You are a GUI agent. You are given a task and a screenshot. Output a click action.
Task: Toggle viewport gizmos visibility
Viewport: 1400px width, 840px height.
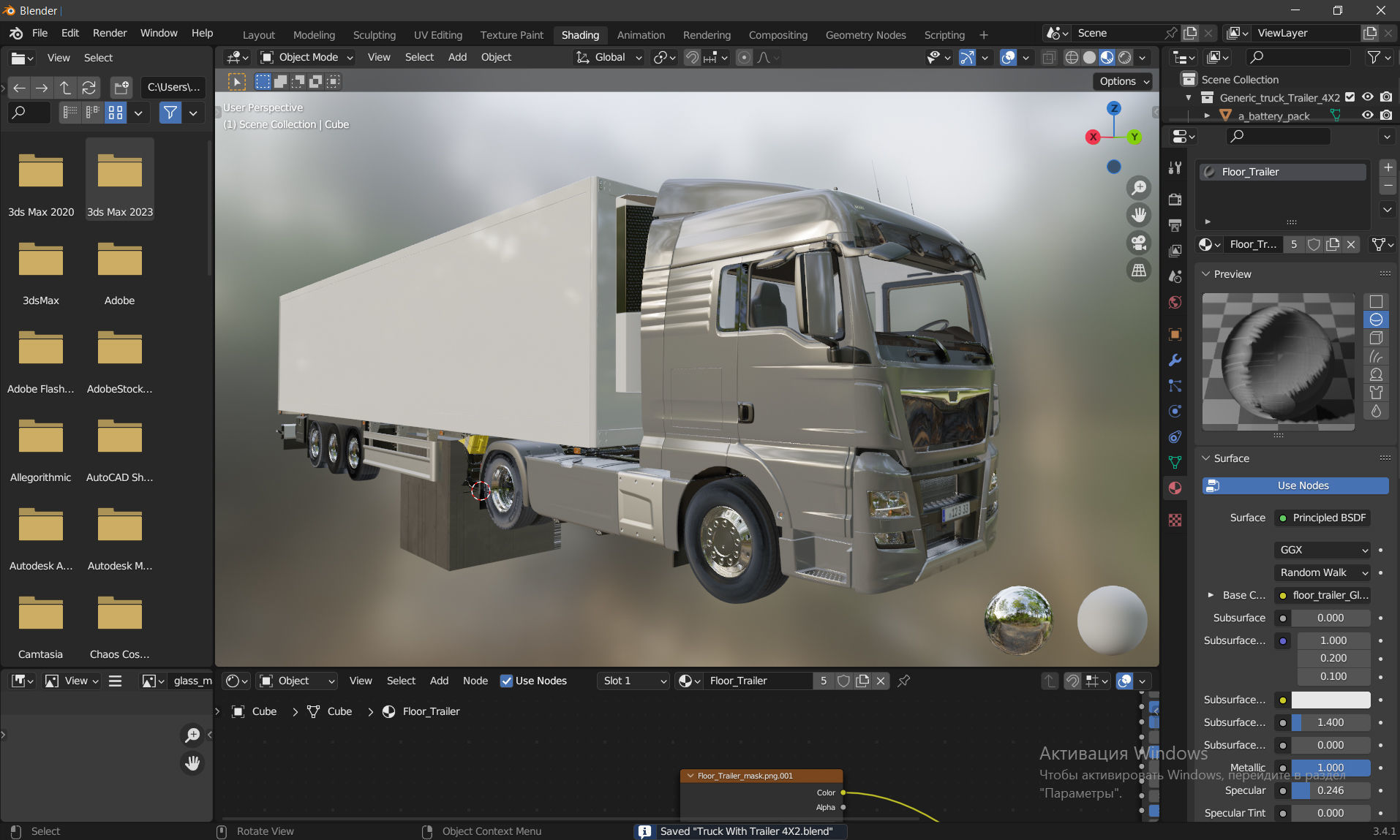tap(967, 57)
